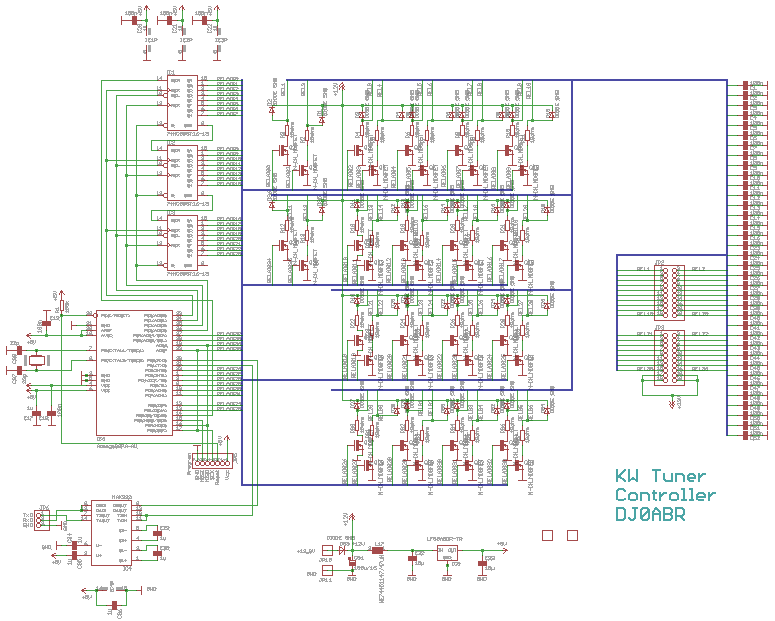This screenshot has height=621, width=775.
Task: Click the TXD/RXD serial header beside MAX232
Action: point(40,520)
